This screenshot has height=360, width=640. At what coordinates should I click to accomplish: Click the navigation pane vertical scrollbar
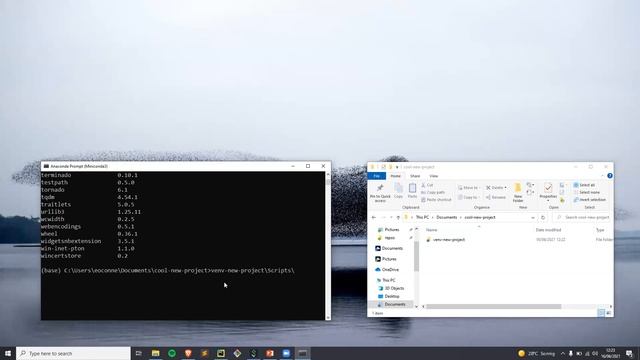click(x=416, y=256)
